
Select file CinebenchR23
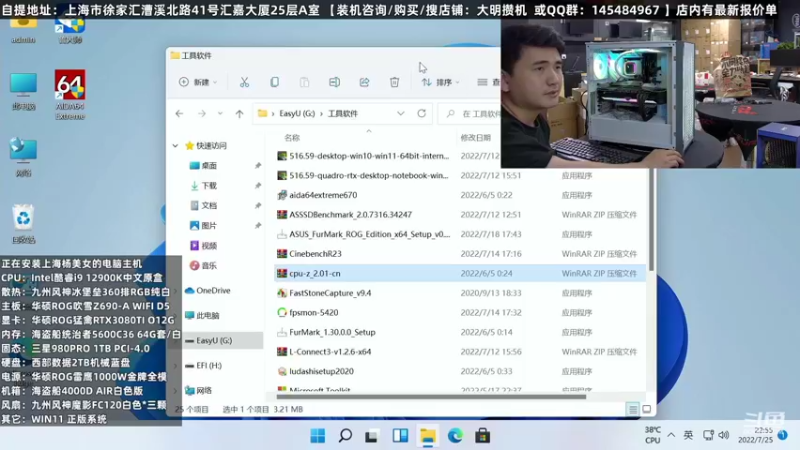pyautogui.click(x=315, y=254)
